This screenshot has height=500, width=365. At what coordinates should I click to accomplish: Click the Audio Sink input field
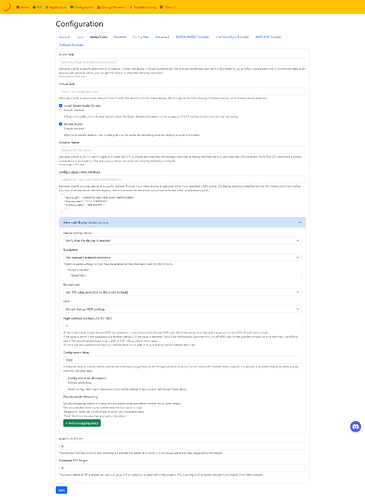182,62
